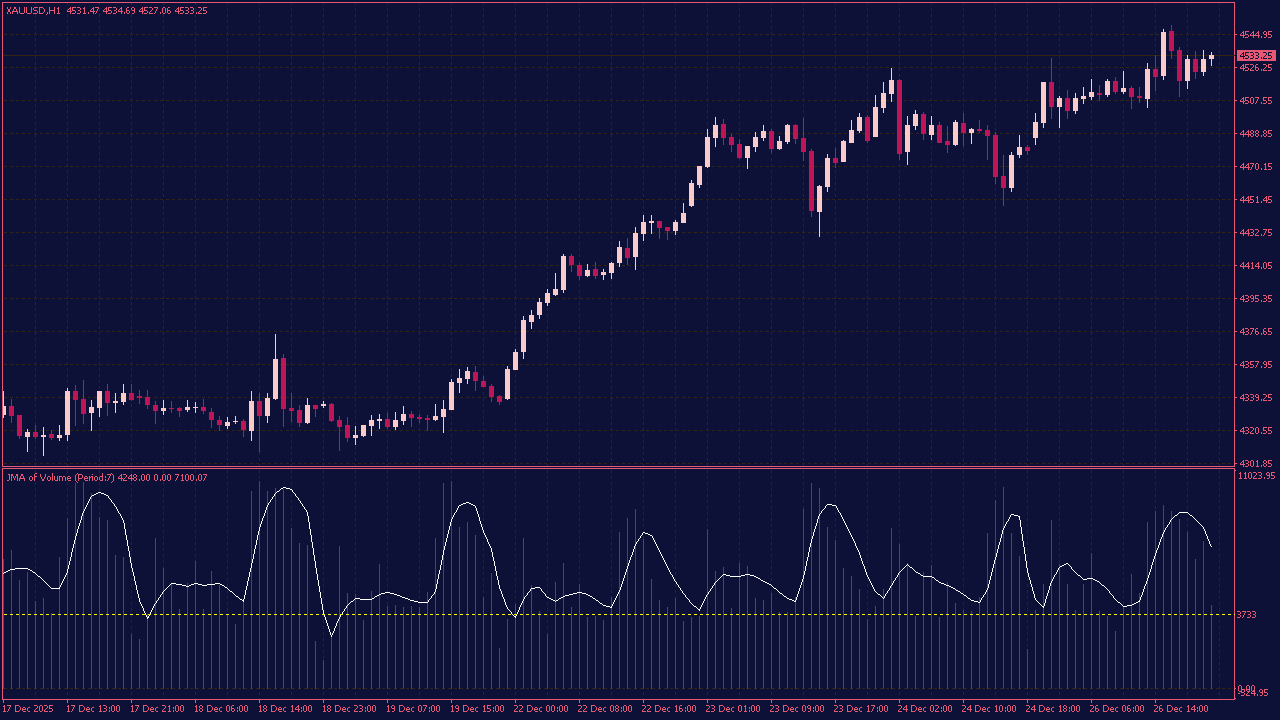The height and width of the screenshot is (720, 1280).
Task: Select the 7100.07 value in indicator header
Action: coord(190,477)
